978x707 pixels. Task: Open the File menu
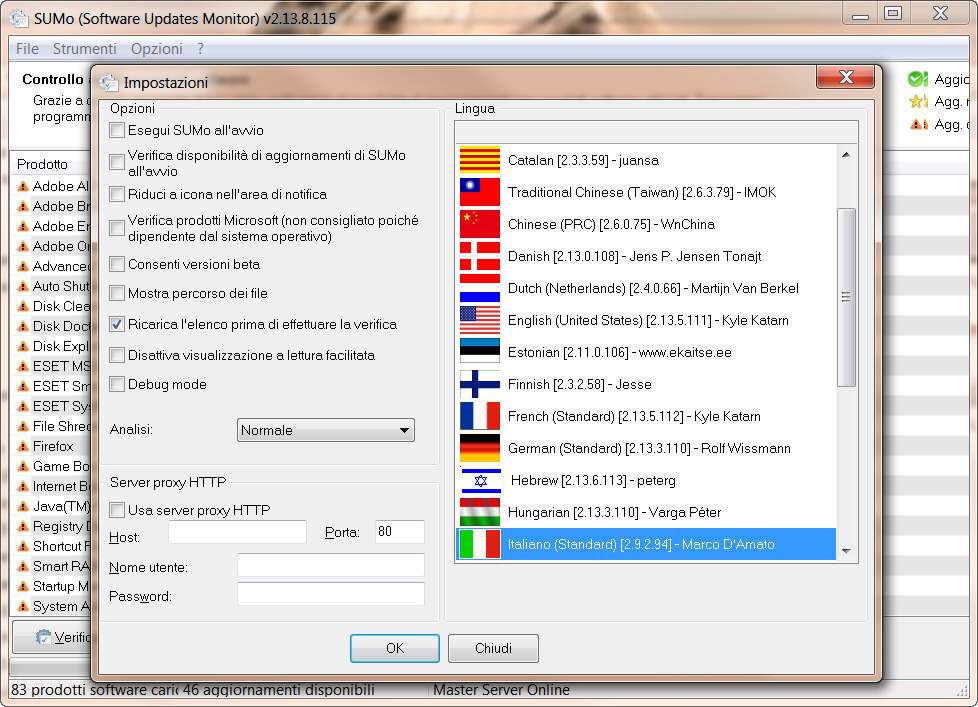click(27, 49)
